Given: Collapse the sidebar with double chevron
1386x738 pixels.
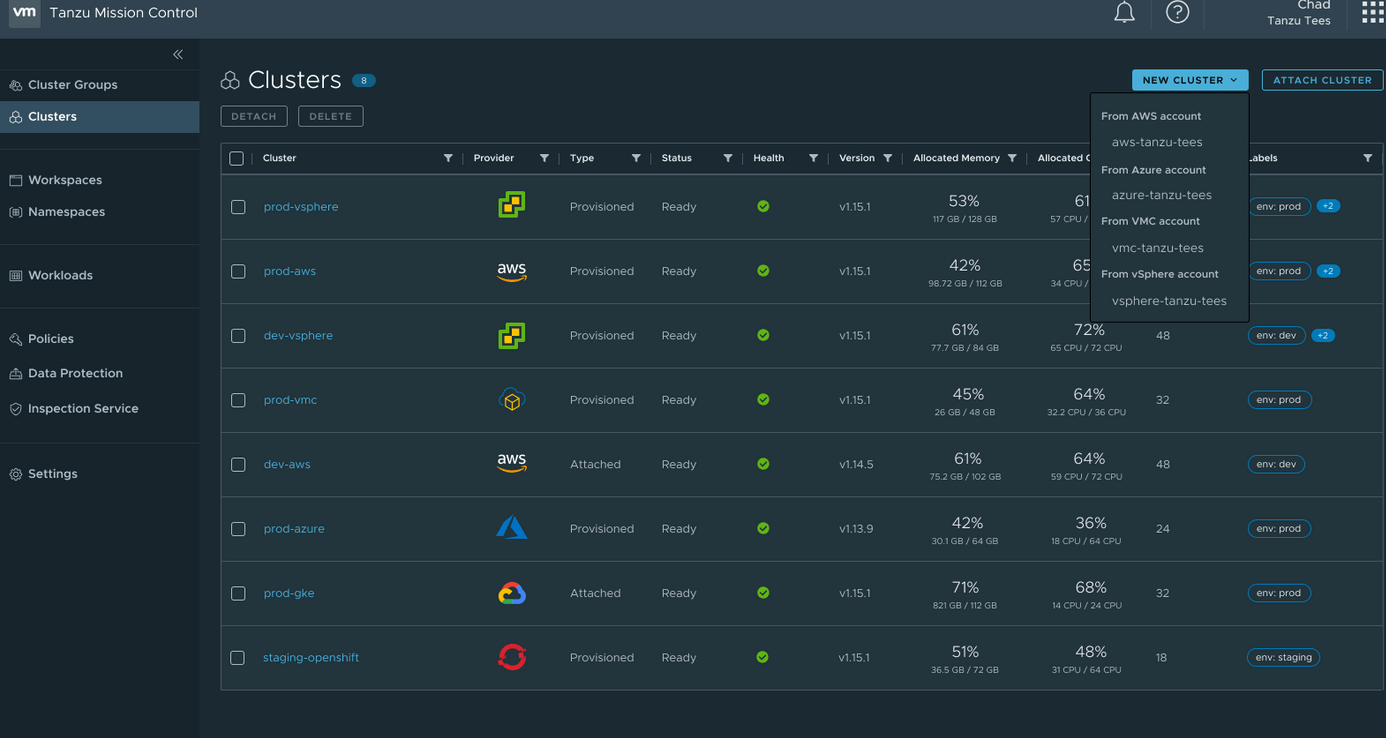Looking at the screenshot, I should tap(178, 54).
